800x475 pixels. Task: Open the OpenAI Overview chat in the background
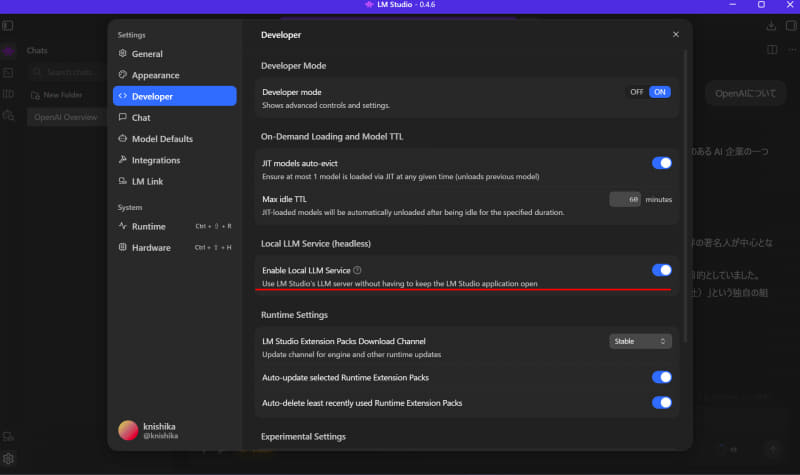pos(66,117)
